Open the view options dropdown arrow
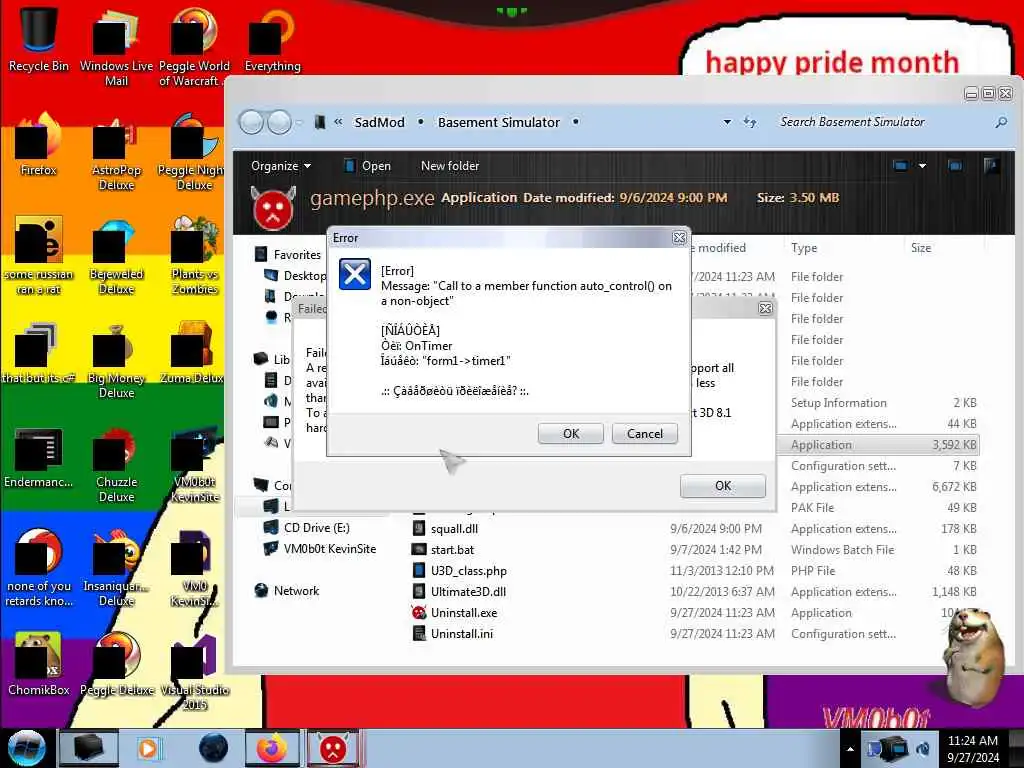 (x=922, y=166)
